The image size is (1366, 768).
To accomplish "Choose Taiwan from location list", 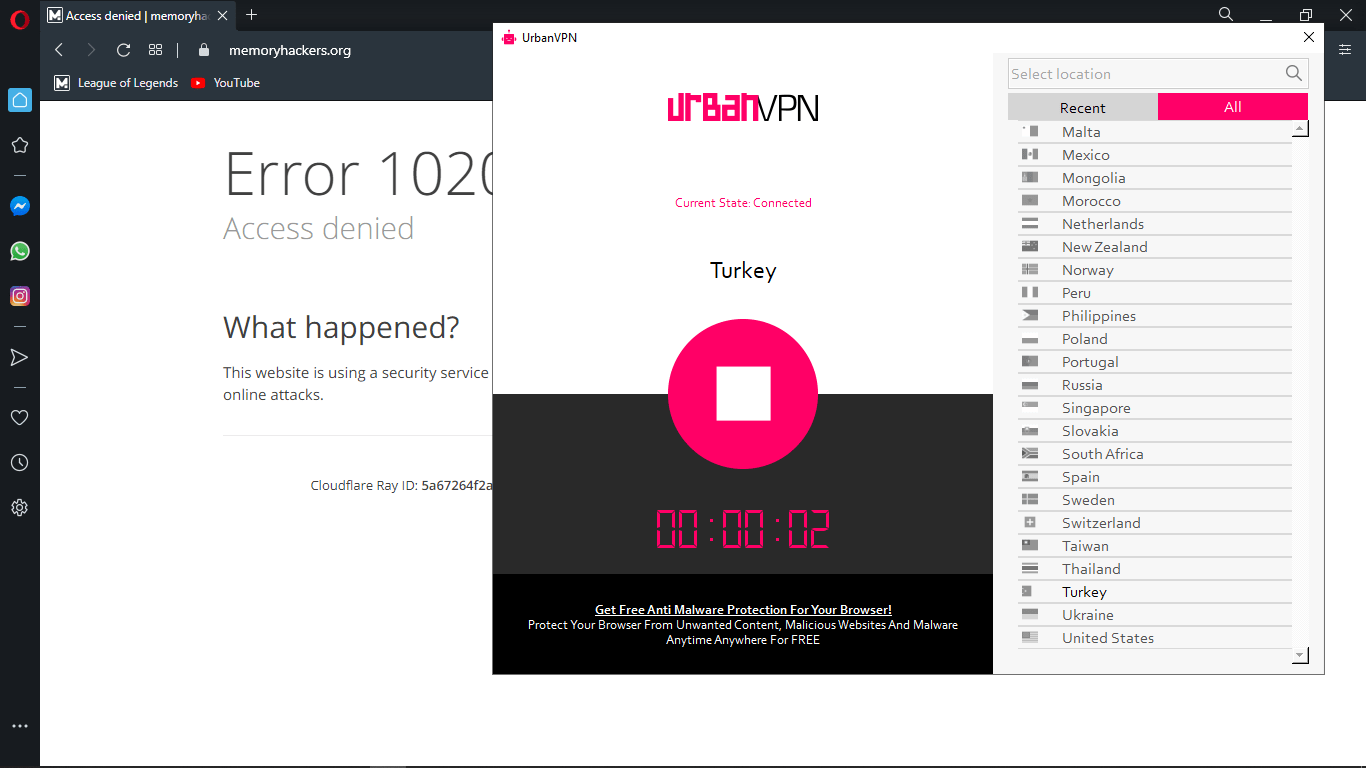I will point(1155,546).
